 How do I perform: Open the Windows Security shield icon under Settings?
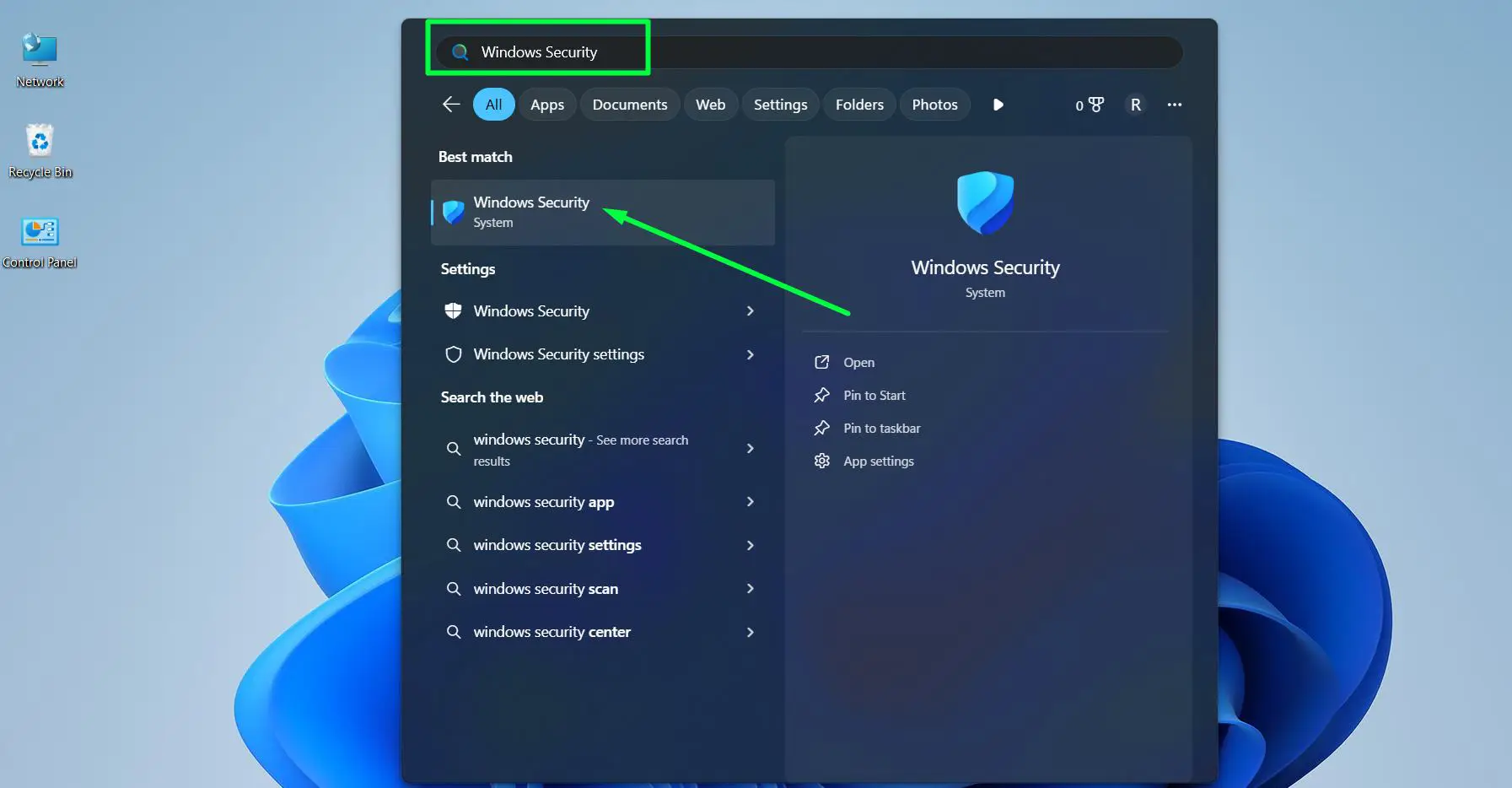click(x=454, y=311)
